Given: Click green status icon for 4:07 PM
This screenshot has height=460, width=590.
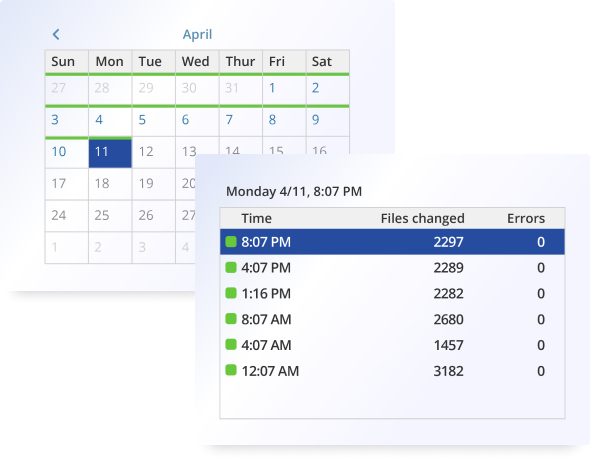Looking at the screenshot, I should [x=231, y=267].
